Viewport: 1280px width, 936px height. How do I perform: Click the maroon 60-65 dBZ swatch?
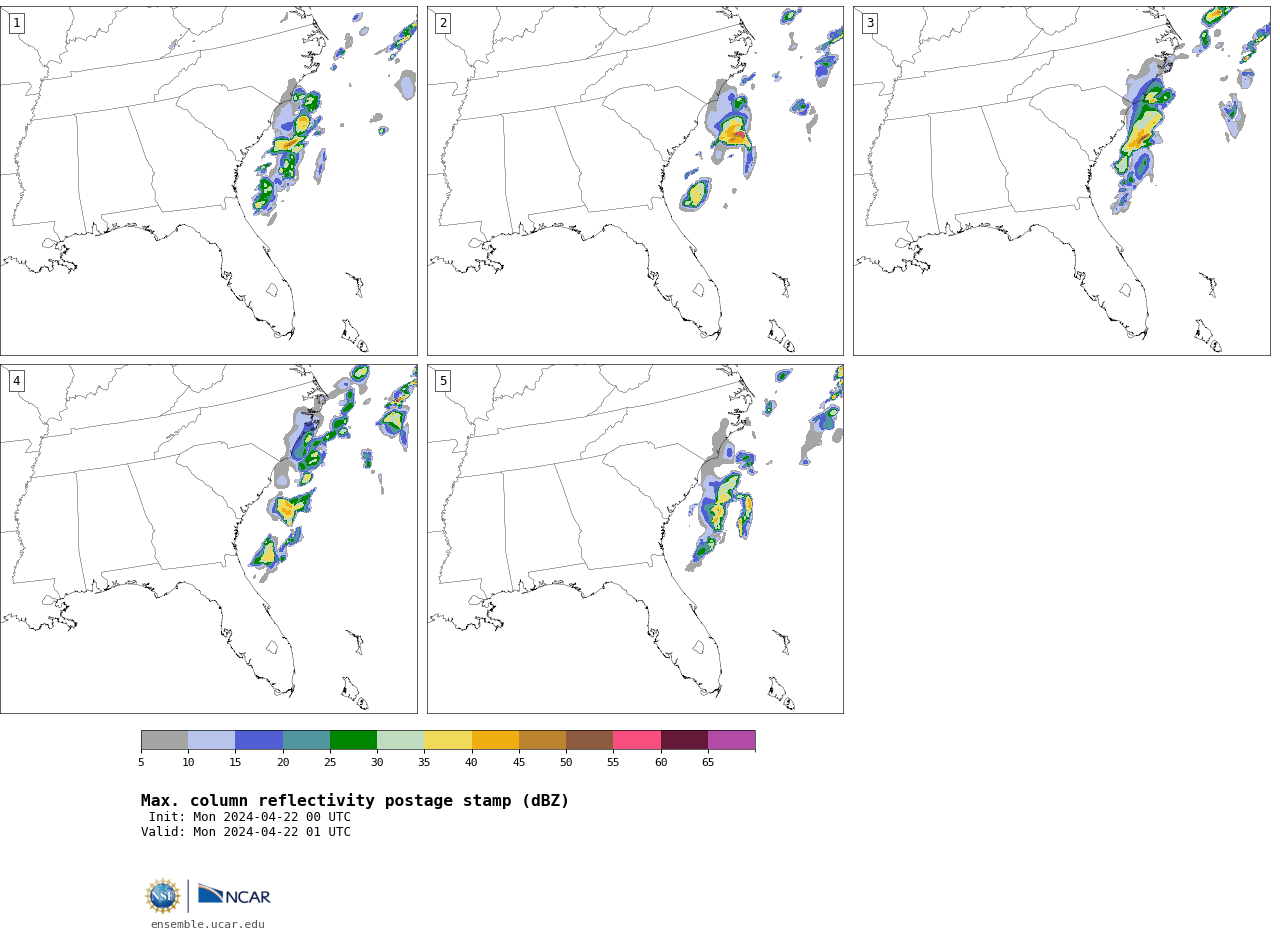tap(684, 740)
